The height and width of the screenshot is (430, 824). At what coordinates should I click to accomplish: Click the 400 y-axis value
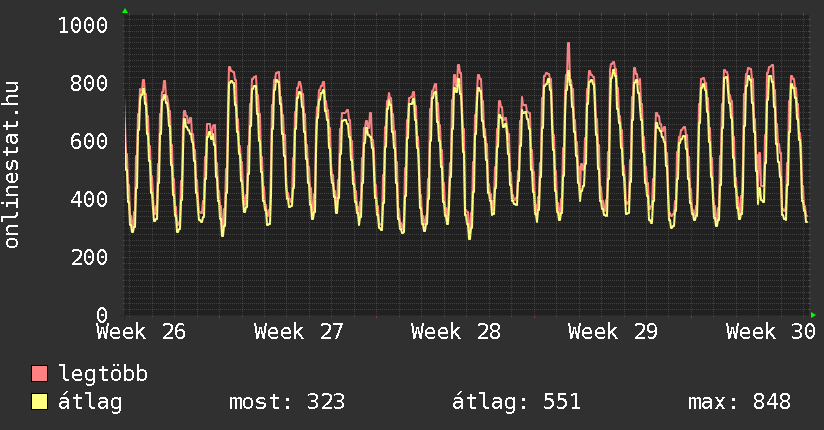coord(89,199)
